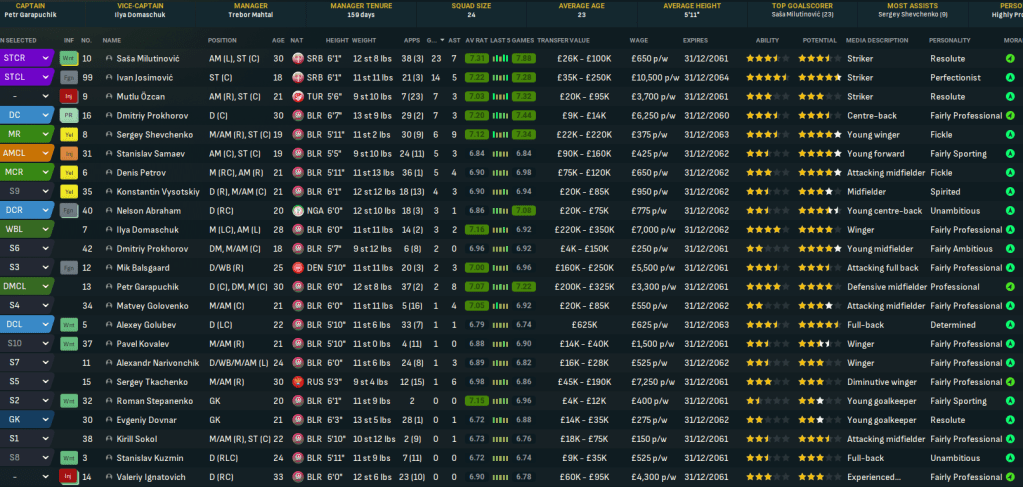
Task: Click the yellow card icon for Sergey Shevchenko
Action: pyautogui.click(x=69, y=135)
